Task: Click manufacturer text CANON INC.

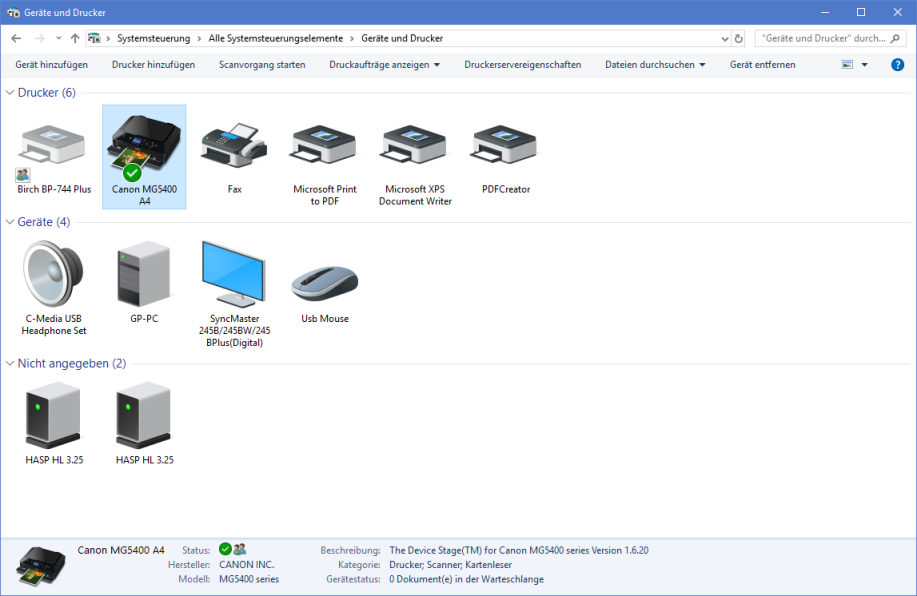Action: (x=246, y=565)
